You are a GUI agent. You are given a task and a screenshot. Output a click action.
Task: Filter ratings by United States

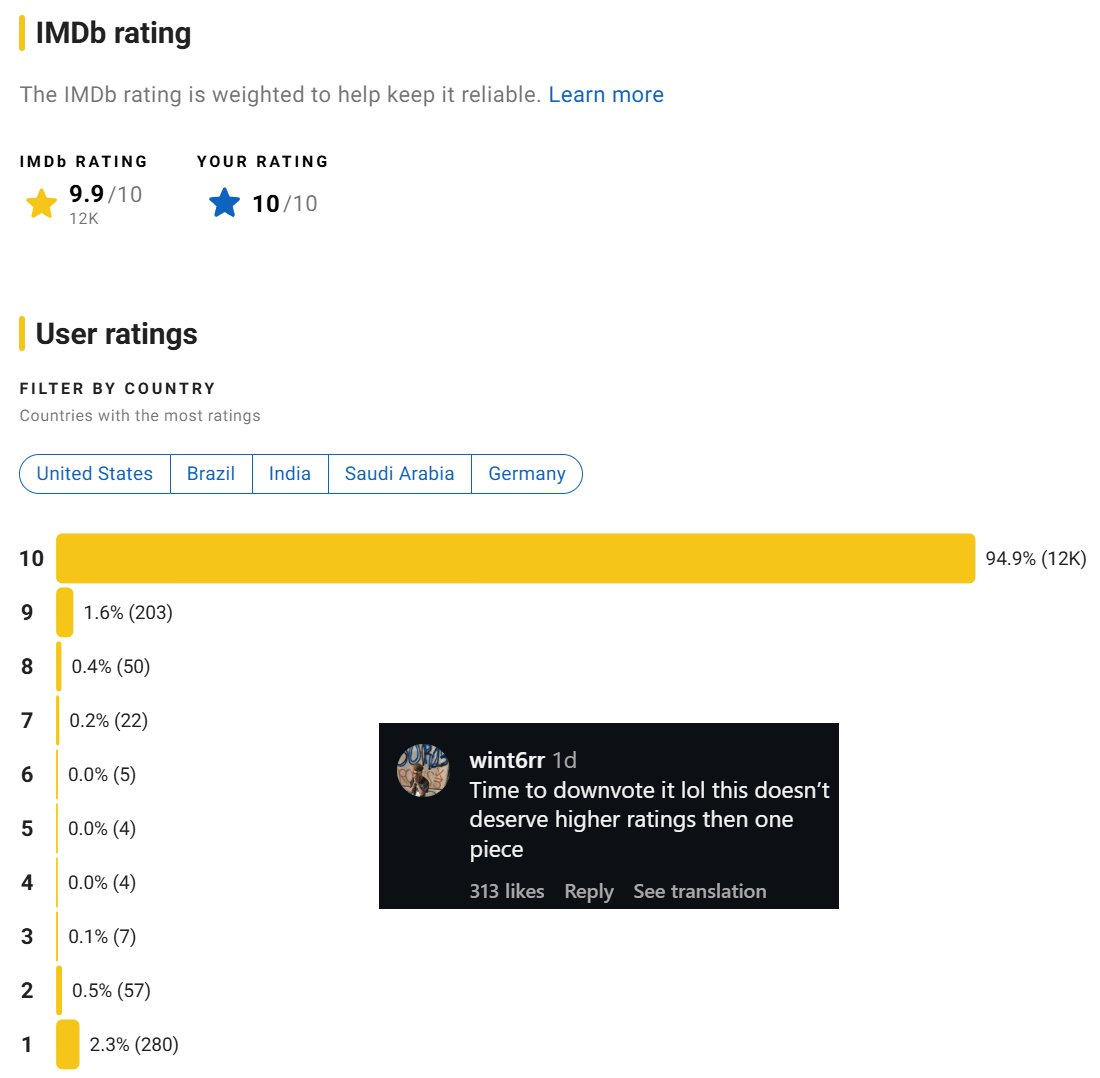coord(95,474)
